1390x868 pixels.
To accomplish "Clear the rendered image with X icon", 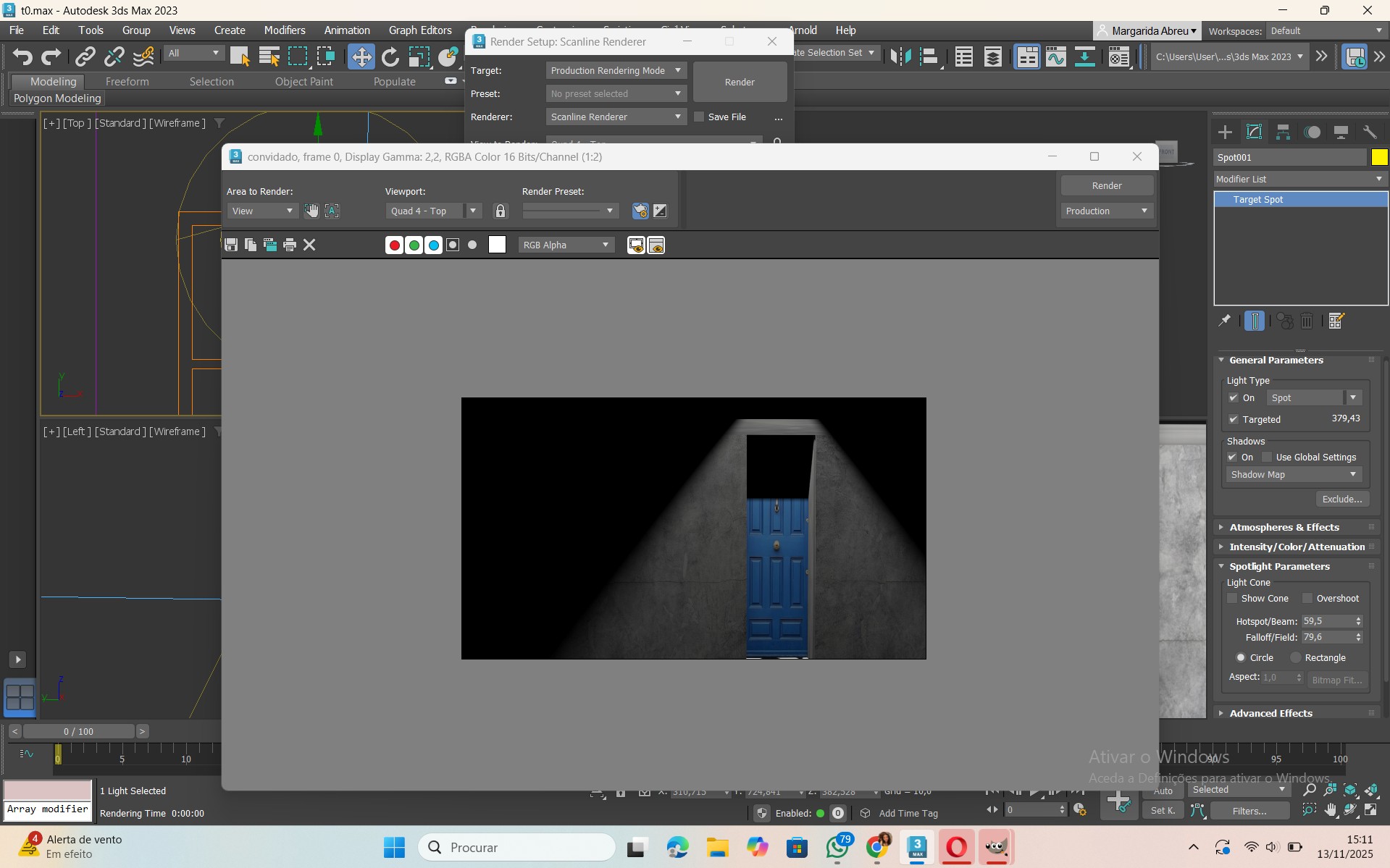I will tap(309, 245).
